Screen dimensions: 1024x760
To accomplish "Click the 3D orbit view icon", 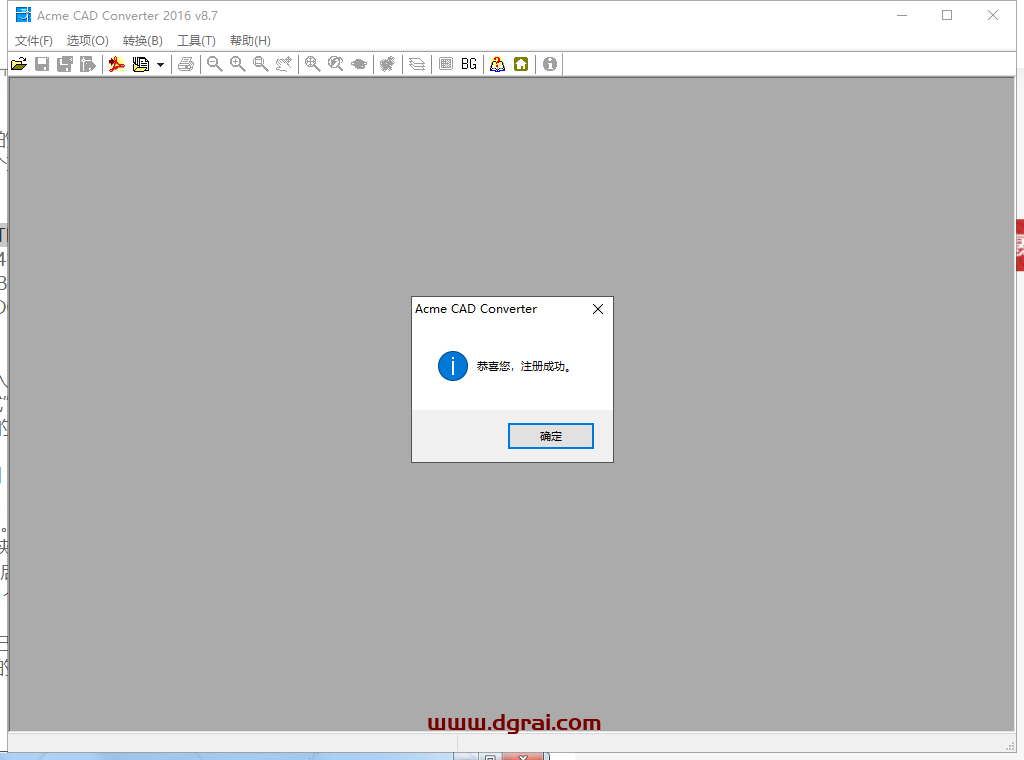I will (359, 64).
